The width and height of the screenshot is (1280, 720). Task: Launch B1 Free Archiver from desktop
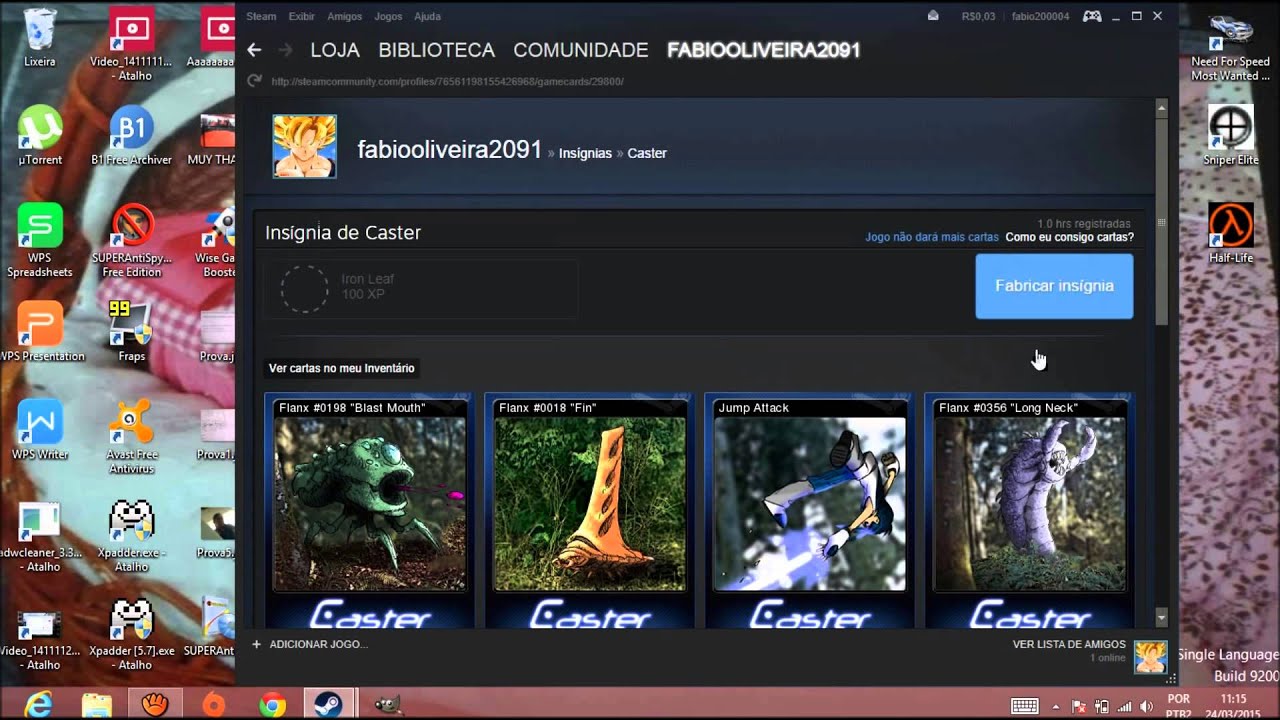click(x=131, y=136)
